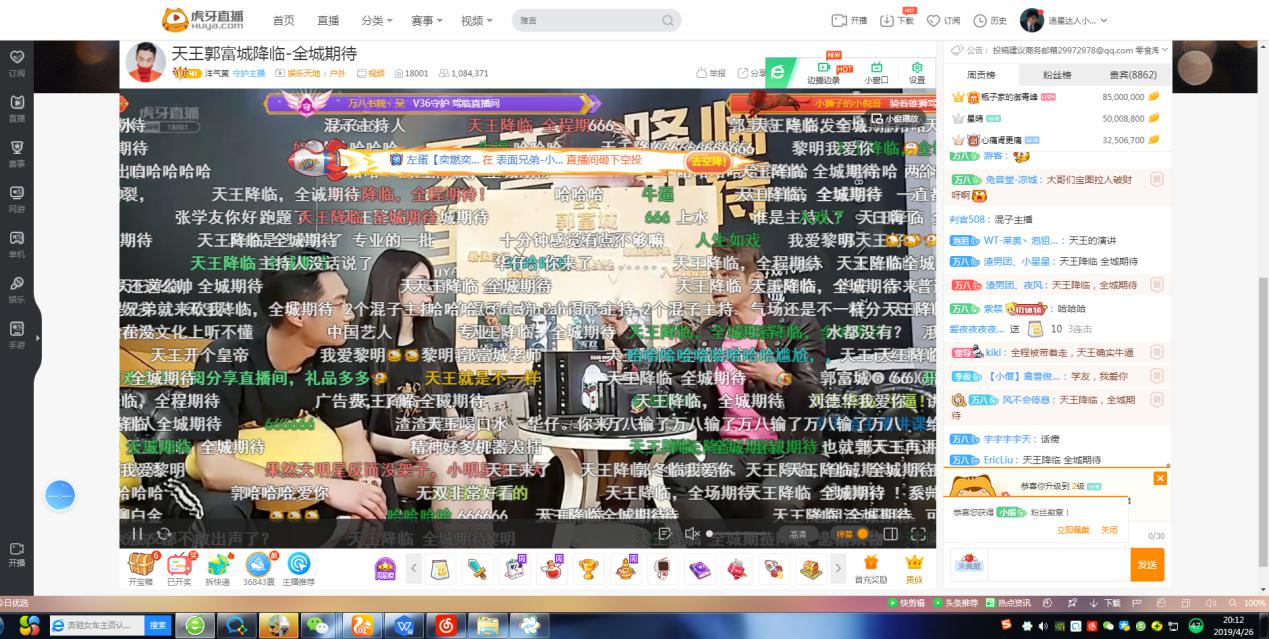Claim the 首充奖励 first-recharge reward
This screenshot has width=1269, height=639.
[870, 569]
